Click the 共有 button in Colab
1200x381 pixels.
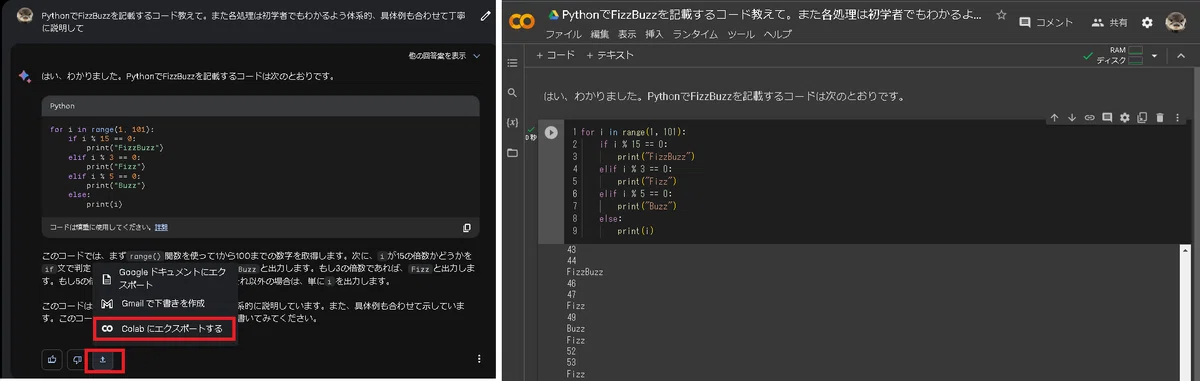coord(1110,22)
